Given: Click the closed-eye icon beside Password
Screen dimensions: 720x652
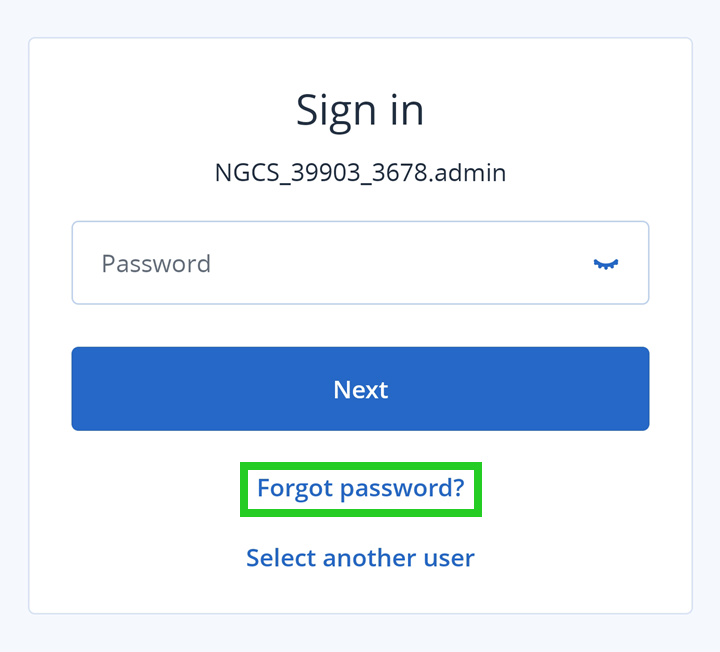Looking at the screenshot, I should (606, 264).
